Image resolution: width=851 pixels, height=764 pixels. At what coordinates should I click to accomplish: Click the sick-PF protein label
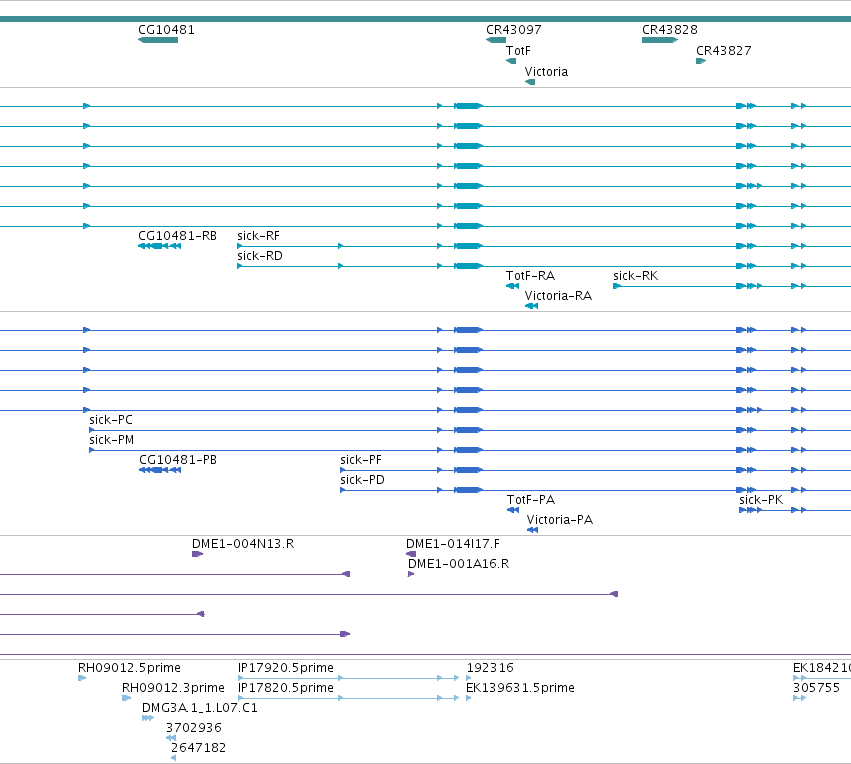[360, 460]
